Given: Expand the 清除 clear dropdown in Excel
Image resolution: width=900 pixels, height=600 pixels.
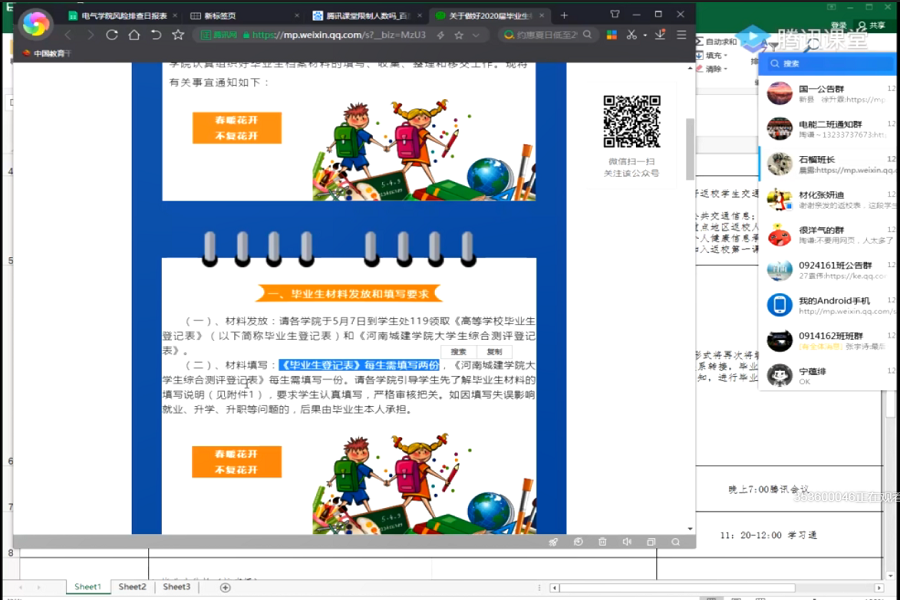Looking at the screenshot, I should pos(725,70).
